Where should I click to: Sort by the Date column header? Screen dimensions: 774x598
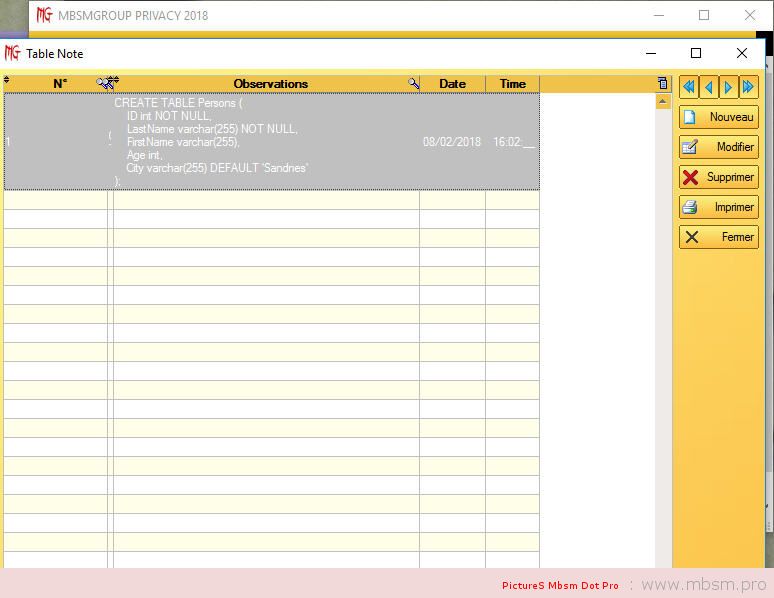coord(452,84)
